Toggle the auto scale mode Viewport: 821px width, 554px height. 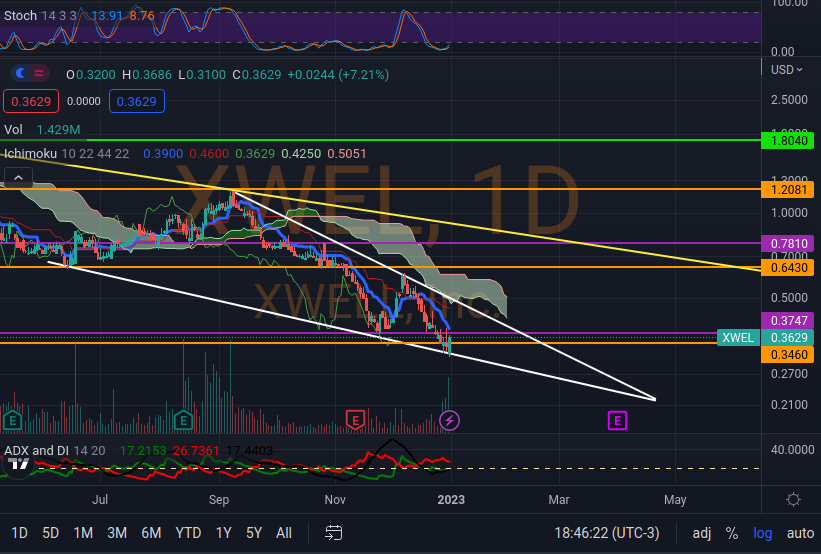pos(800,533)
